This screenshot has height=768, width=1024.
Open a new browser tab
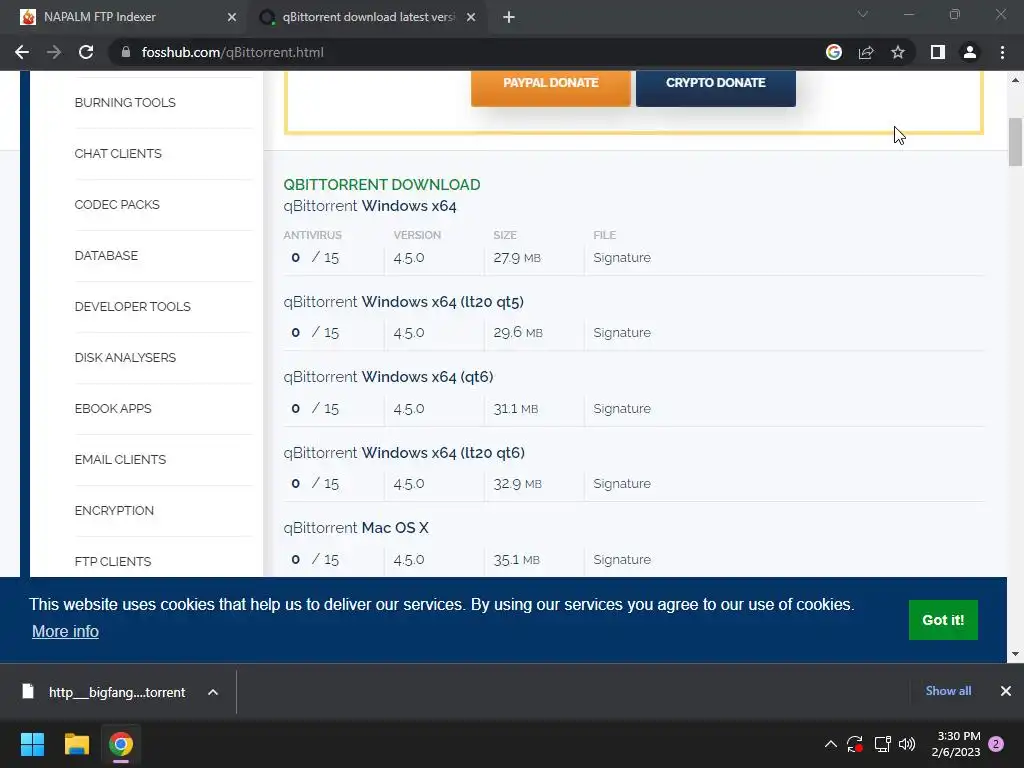click(509, 17)
